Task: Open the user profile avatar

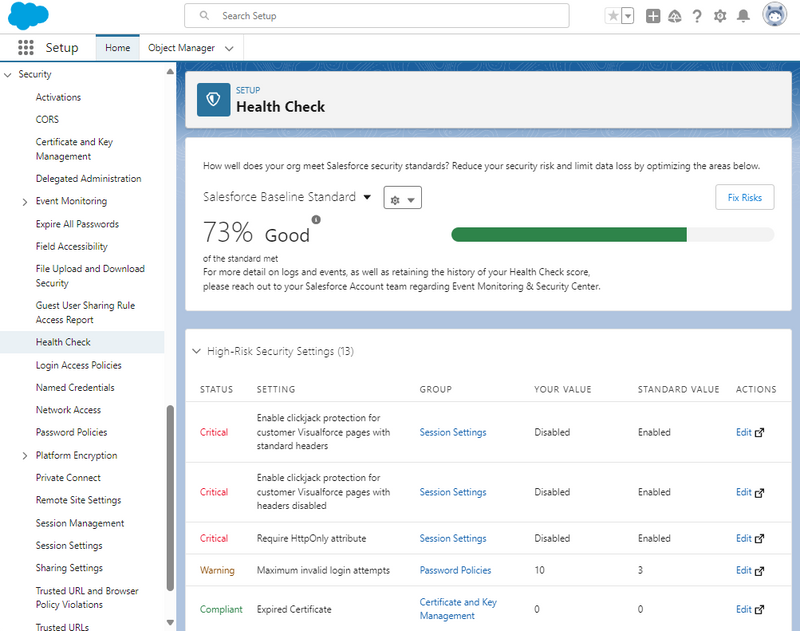Action: click(x=774, y=14)
